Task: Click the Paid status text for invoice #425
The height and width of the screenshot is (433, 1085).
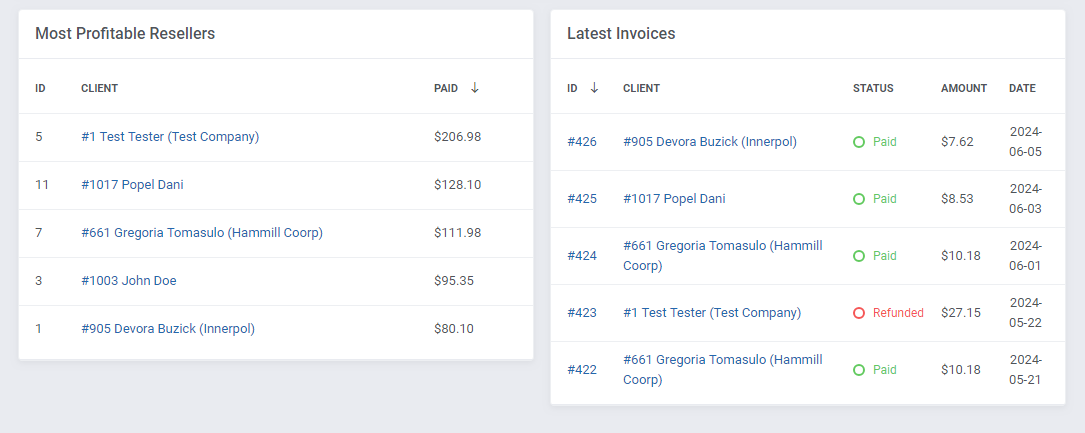Action: pos(884,199)
